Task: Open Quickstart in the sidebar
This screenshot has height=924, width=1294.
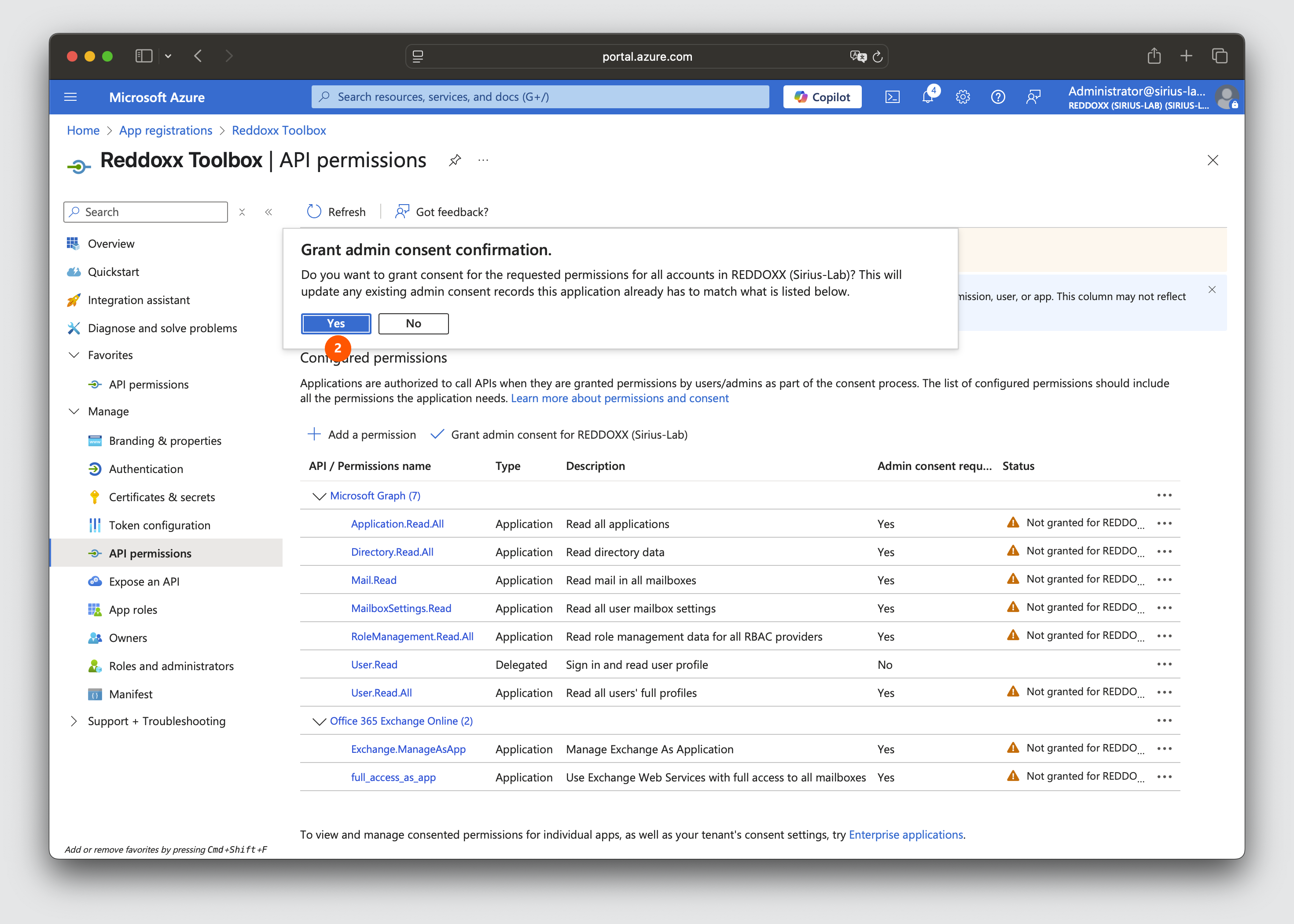Action: click(113, 272)
